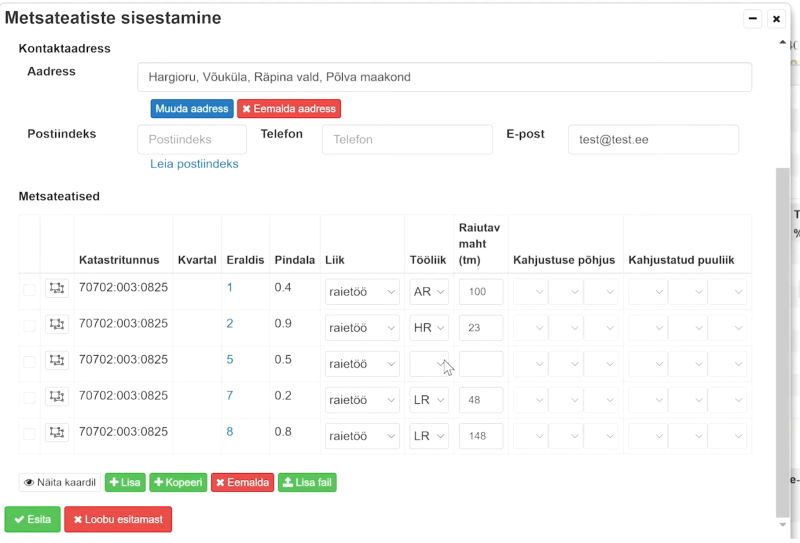Click the map icon for eraldis 8 row
Image resolution: width=800 pixels, height=543 pixels.
tap(57, 433)
